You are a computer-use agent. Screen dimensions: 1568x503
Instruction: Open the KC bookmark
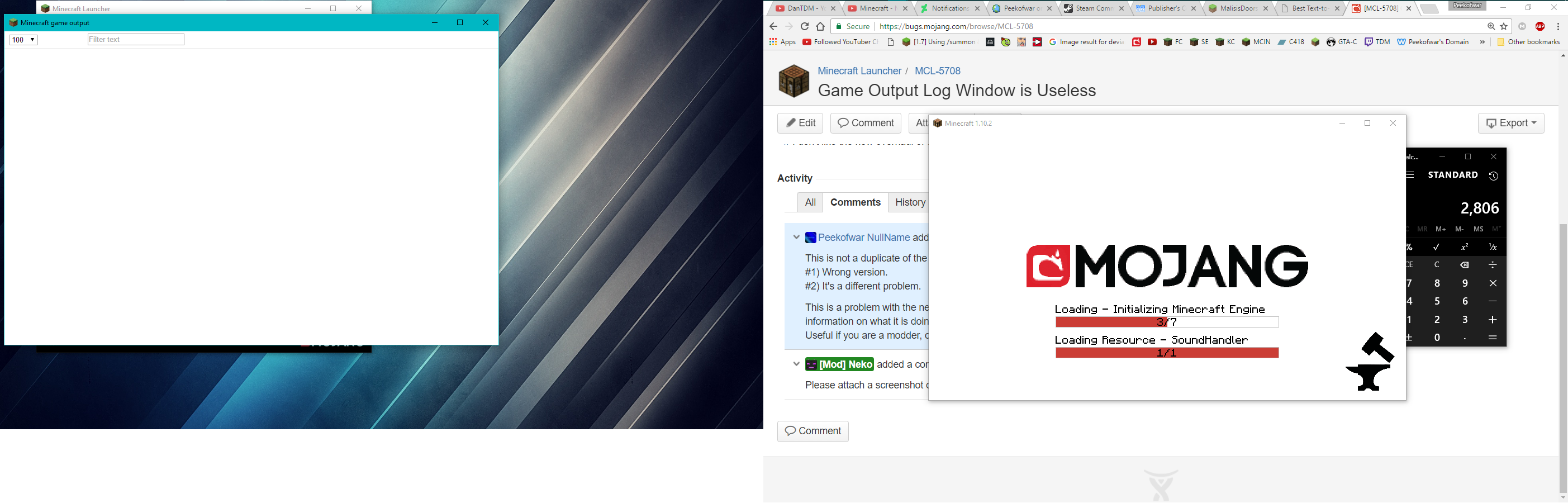(1225, 42)
